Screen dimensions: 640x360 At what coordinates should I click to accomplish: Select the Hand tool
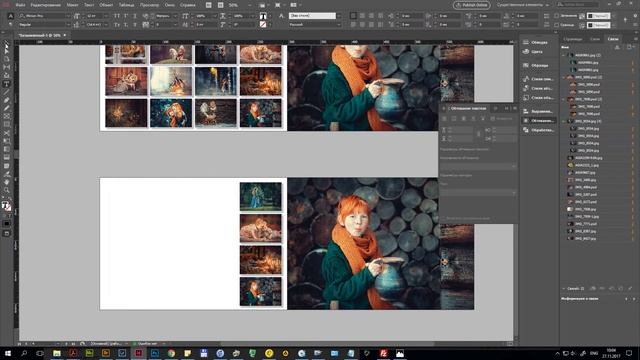7,182
